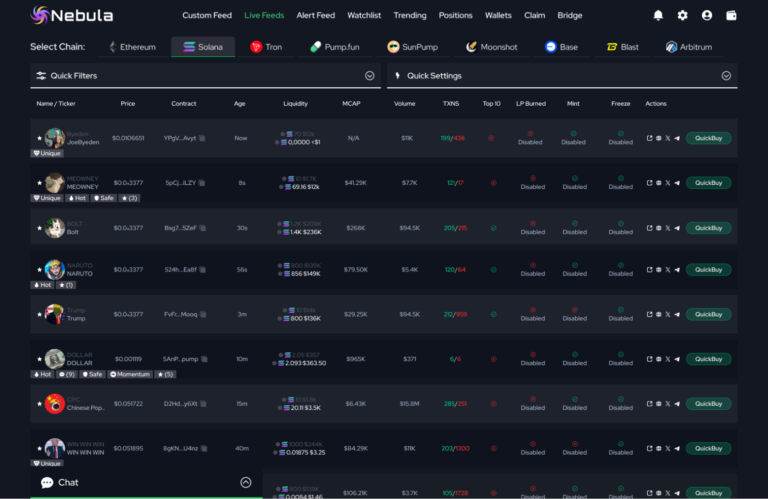The width and height of the screenshot is (768, 499).
Task: Click the NARUTO token avatar
Action: click(55, 269)
